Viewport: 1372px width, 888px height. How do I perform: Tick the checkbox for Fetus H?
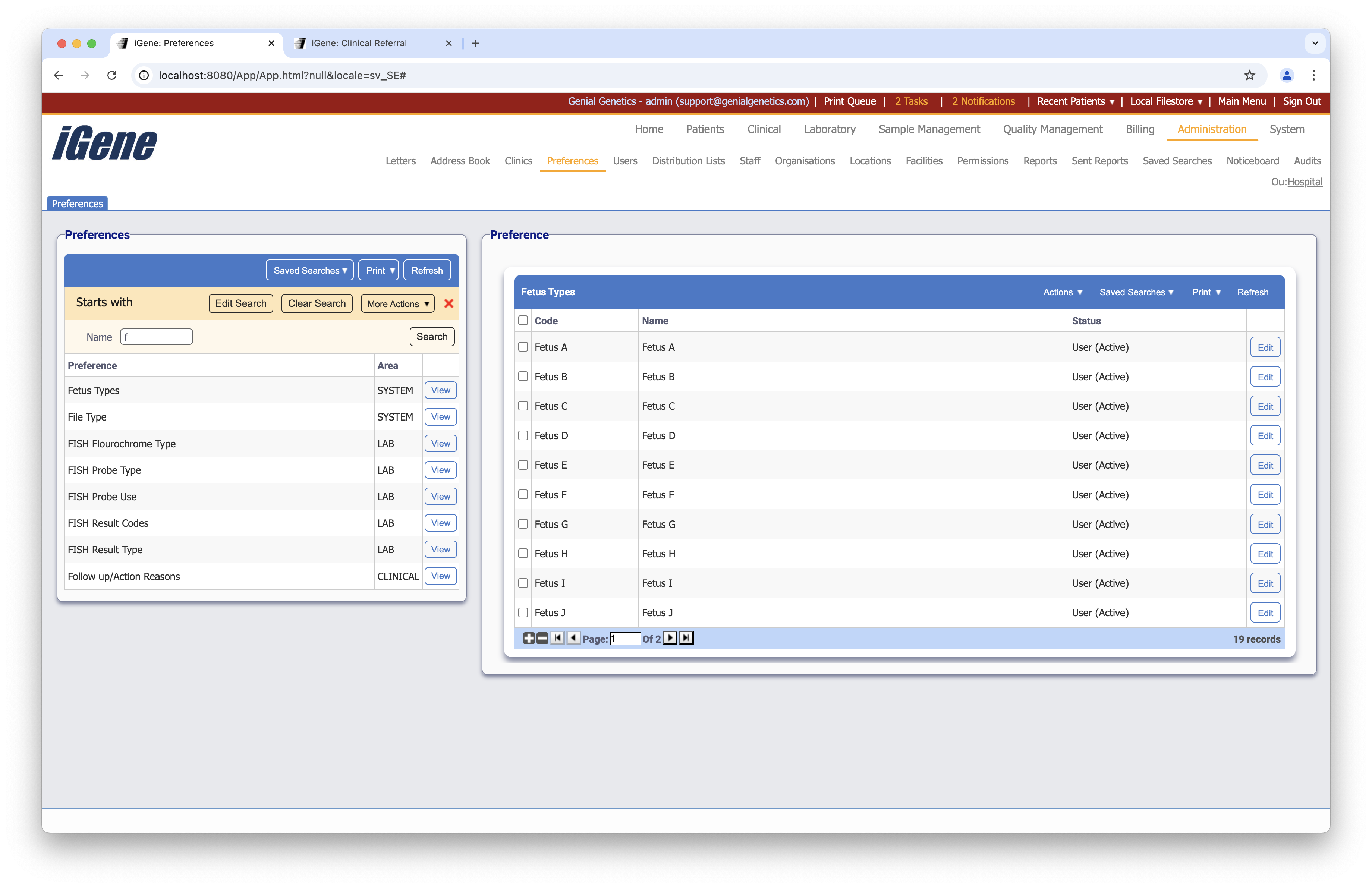click(x=523, y=553)
